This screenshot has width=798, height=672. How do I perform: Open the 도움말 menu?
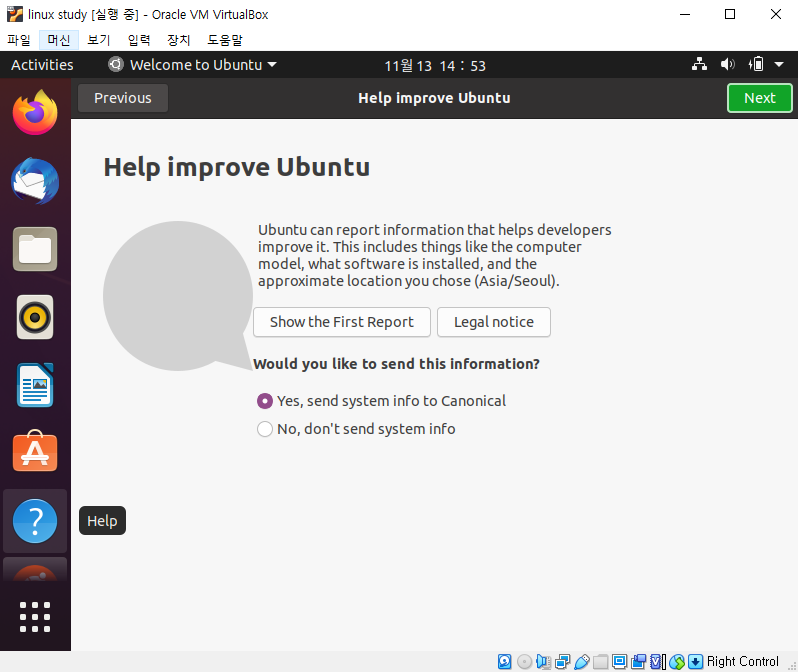point(225,40)
